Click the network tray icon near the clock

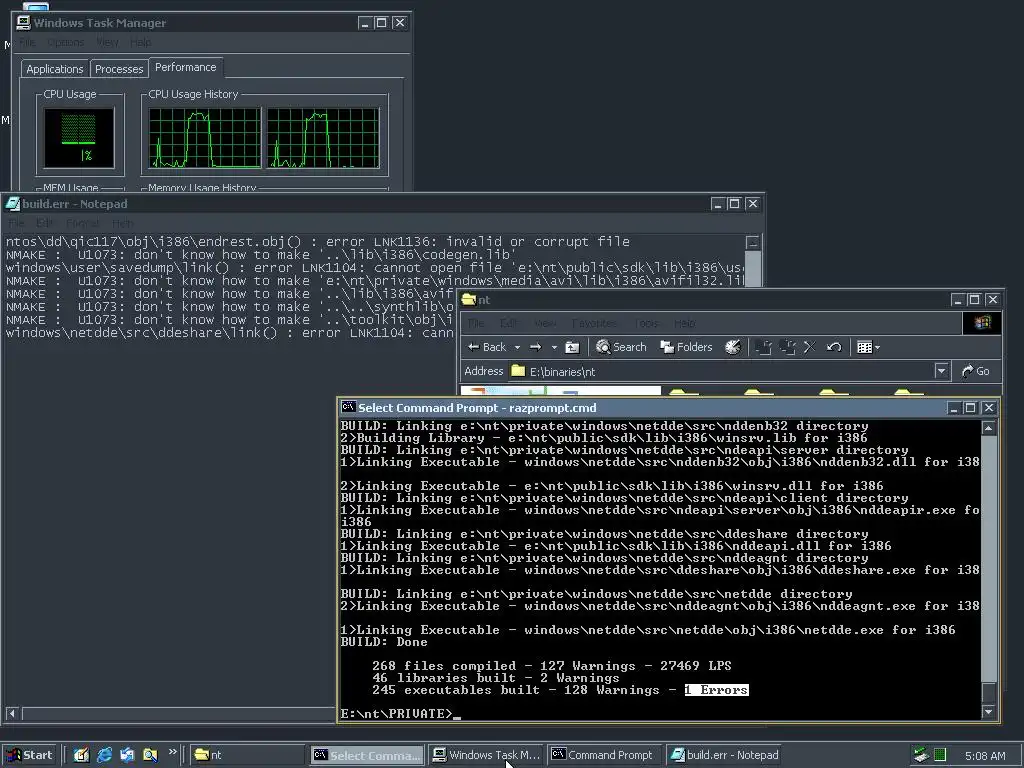[921, 755]
